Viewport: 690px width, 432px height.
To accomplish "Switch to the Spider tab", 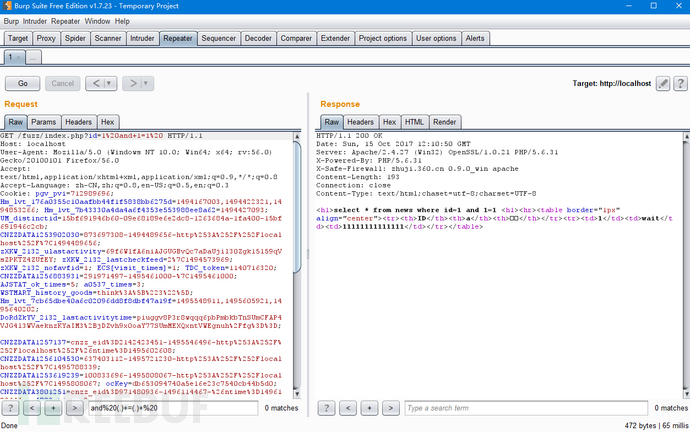I will click(75, 38).
